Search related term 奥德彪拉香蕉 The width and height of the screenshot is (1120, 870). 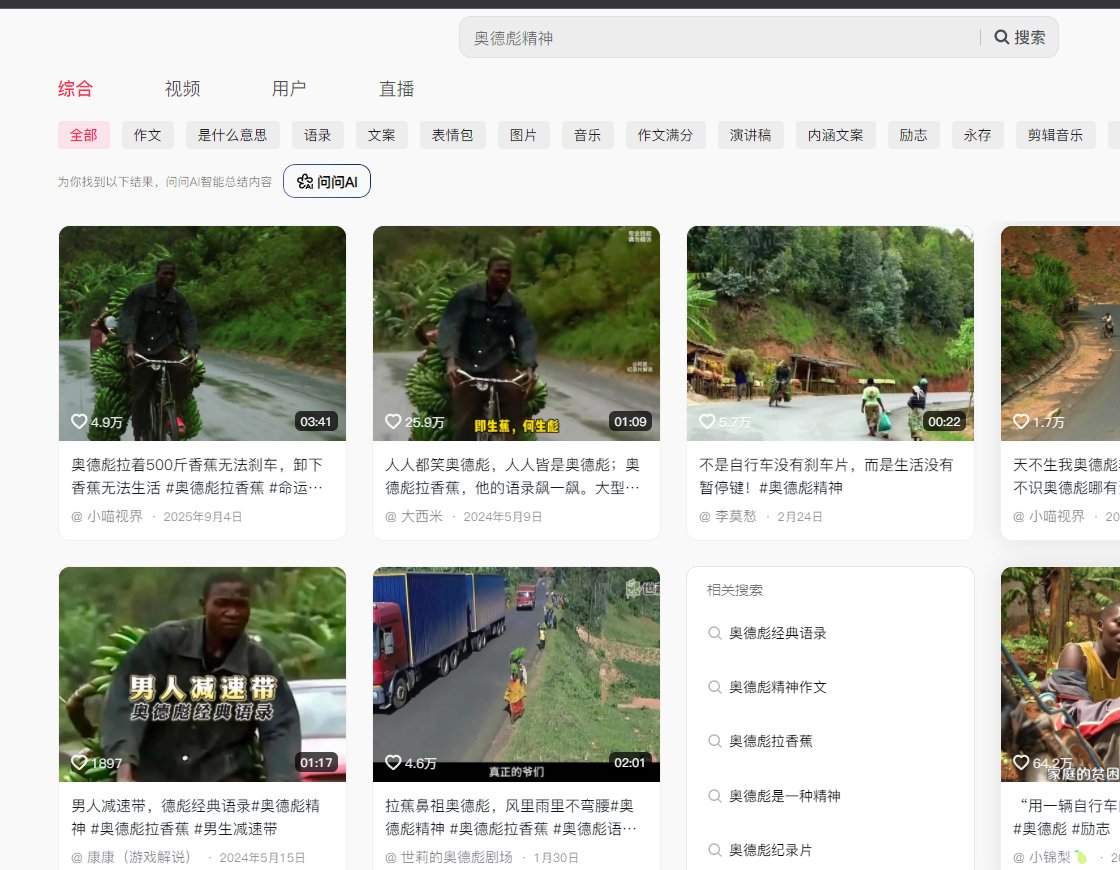[x=771, y=741]
